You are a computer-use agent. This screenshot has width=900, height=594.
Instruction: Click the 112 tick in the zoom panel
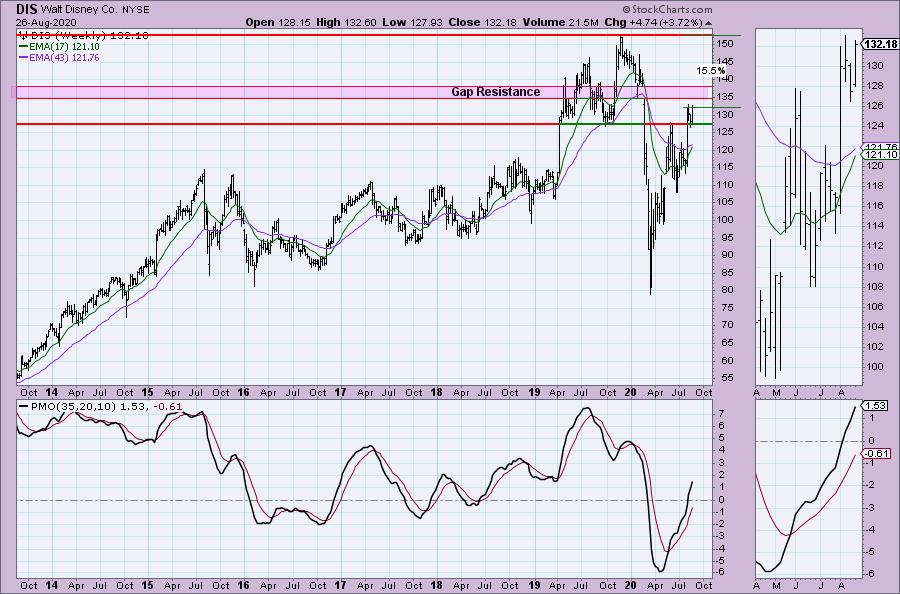click(x=875, y=246)
